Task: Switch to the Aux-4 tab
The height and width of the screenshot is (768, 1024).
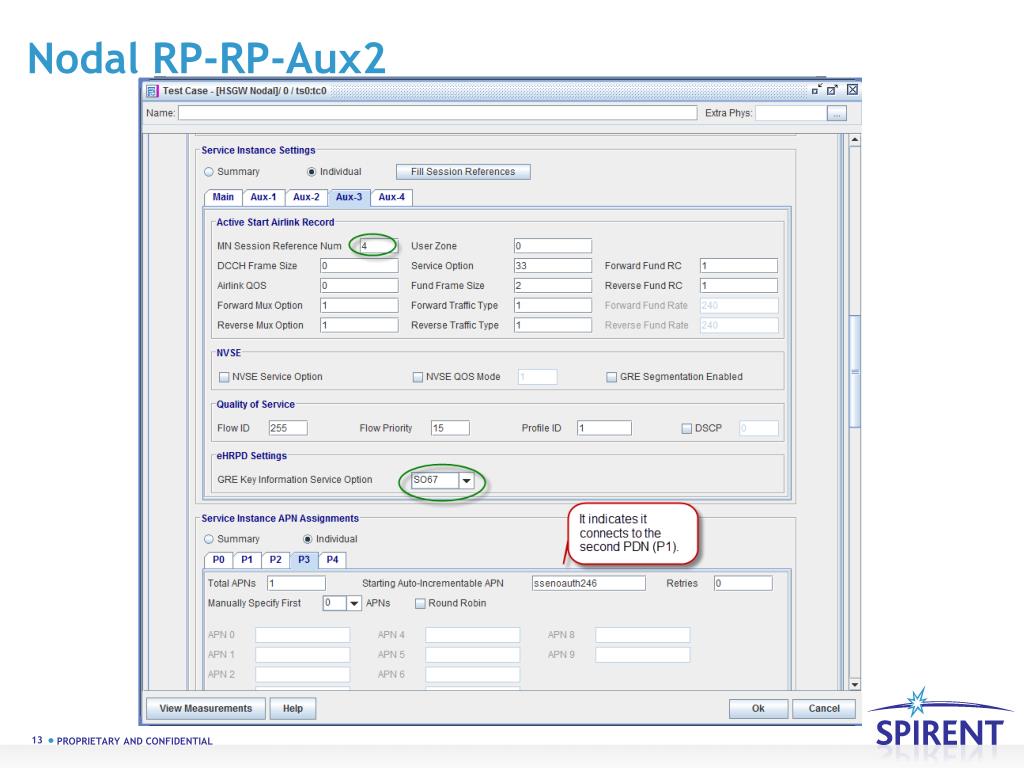Action: click(x=391, y=197)
